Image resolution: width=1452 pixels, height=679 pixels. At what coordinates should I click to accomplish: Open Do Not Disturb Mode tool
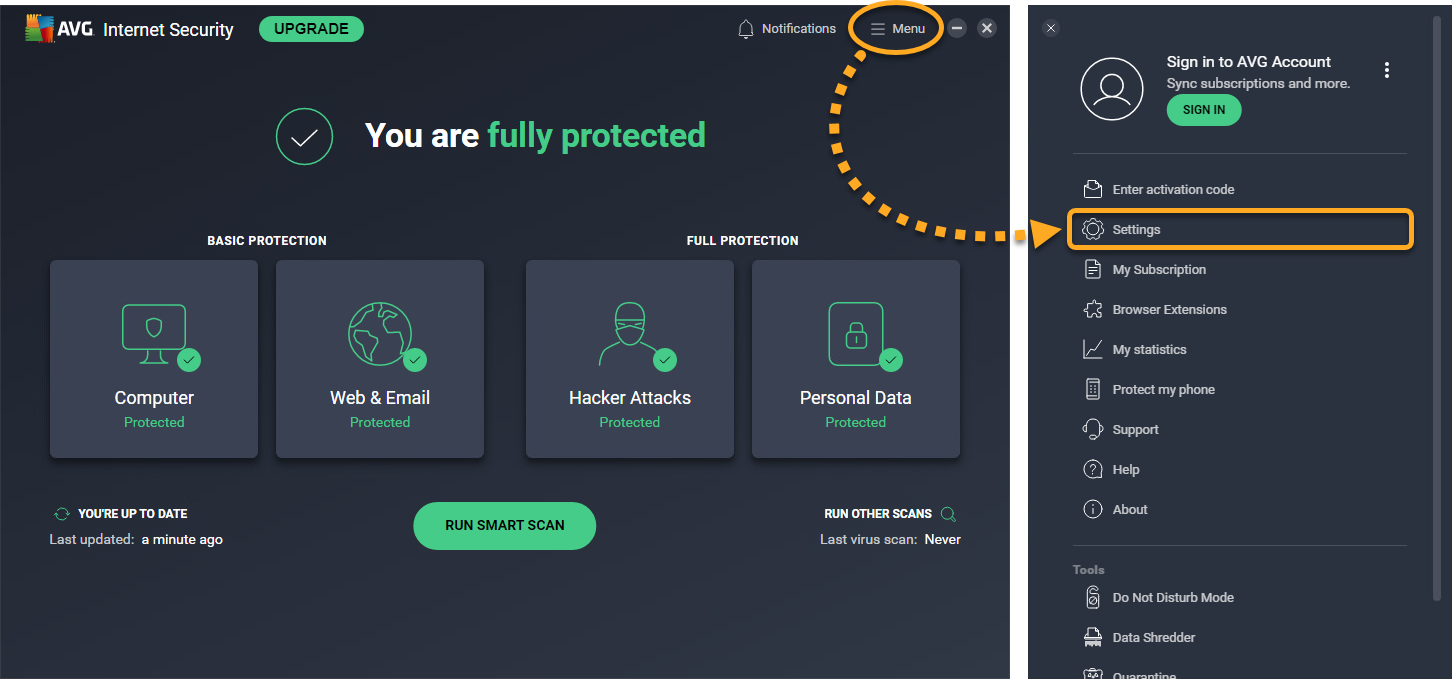click(1172, 598)
